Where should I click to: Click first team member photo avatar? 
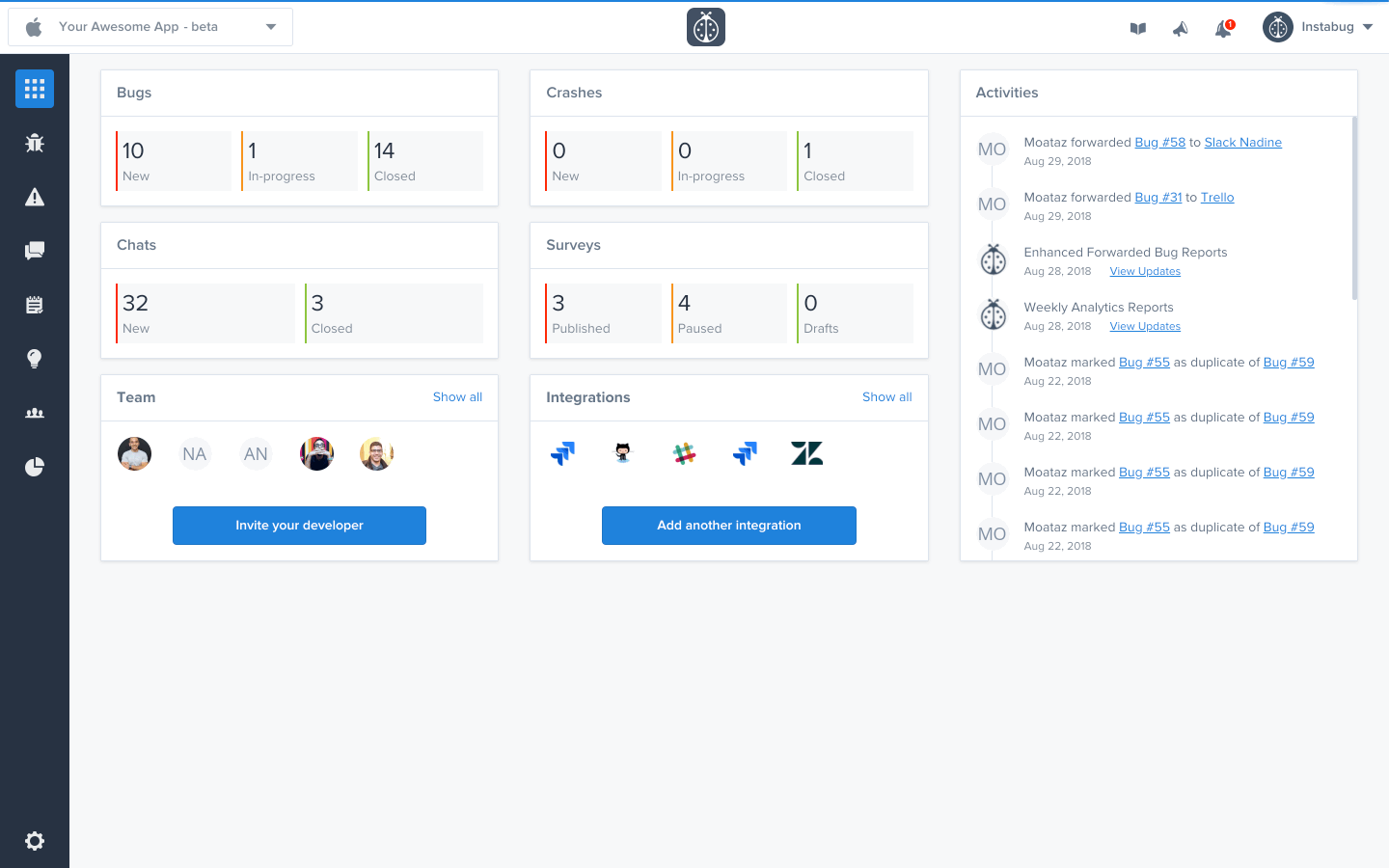[135, 454]
